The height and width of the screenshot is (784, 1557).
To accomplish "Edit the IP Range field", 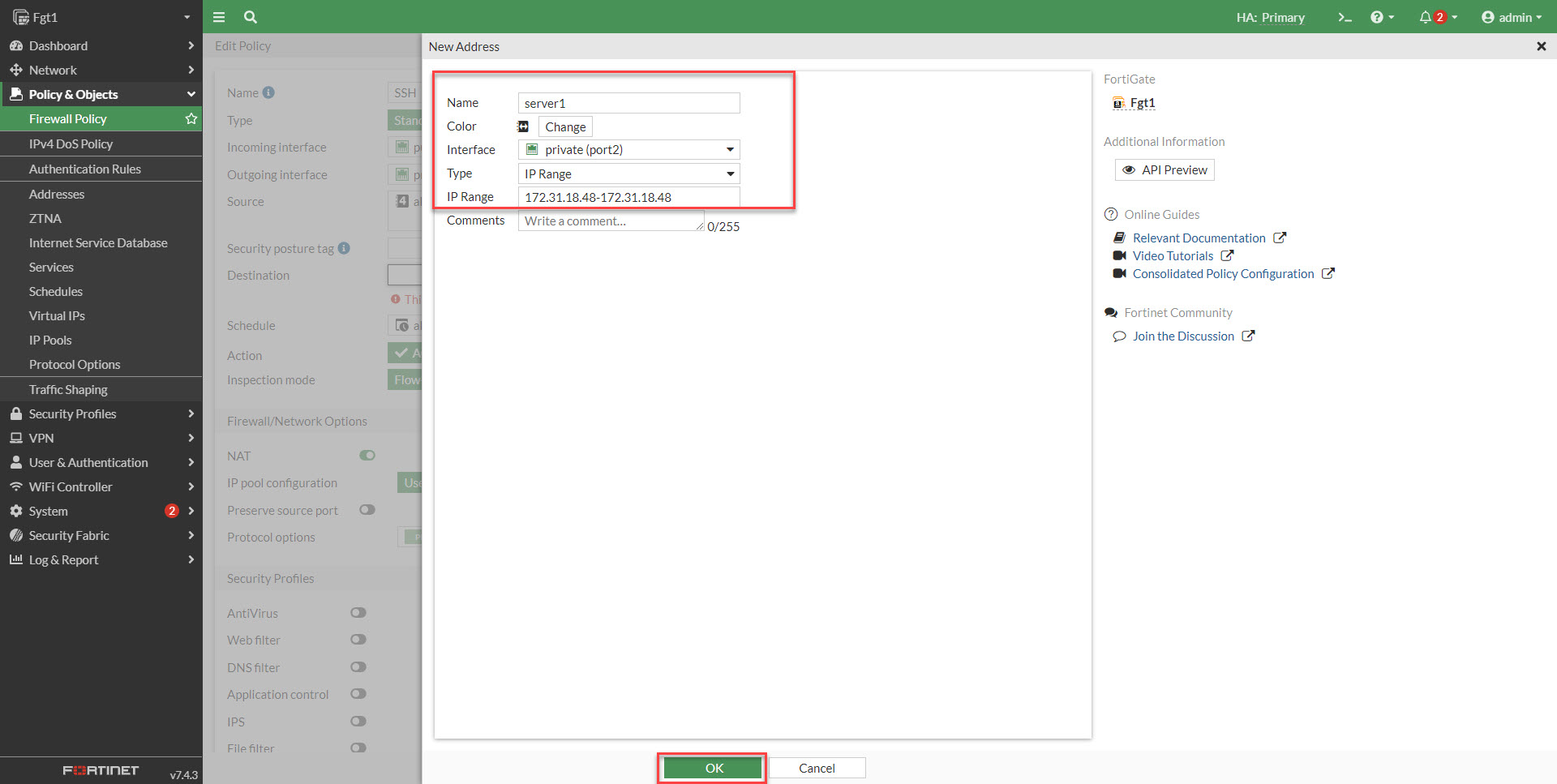I will [x=628, y=197].
